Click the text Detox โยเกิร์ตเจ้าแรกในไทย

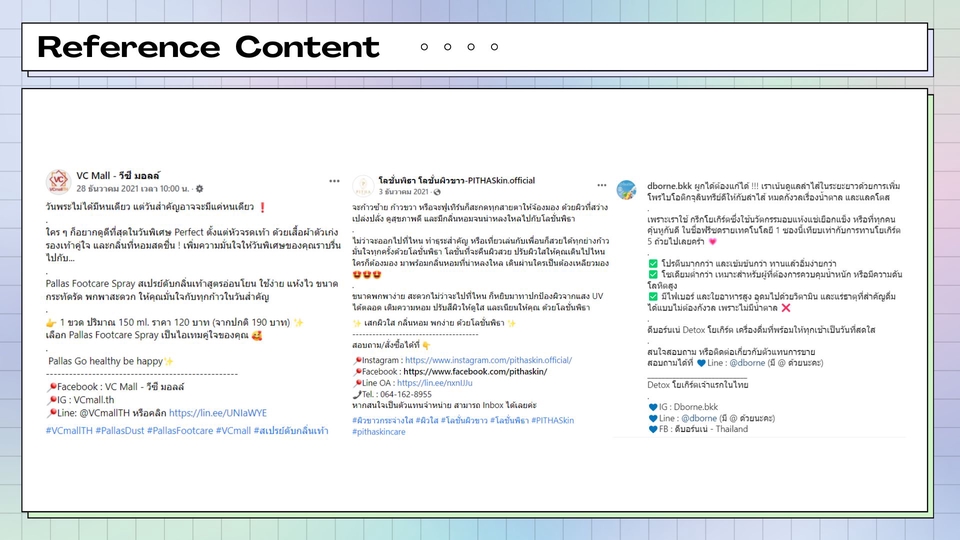point(698,385)
